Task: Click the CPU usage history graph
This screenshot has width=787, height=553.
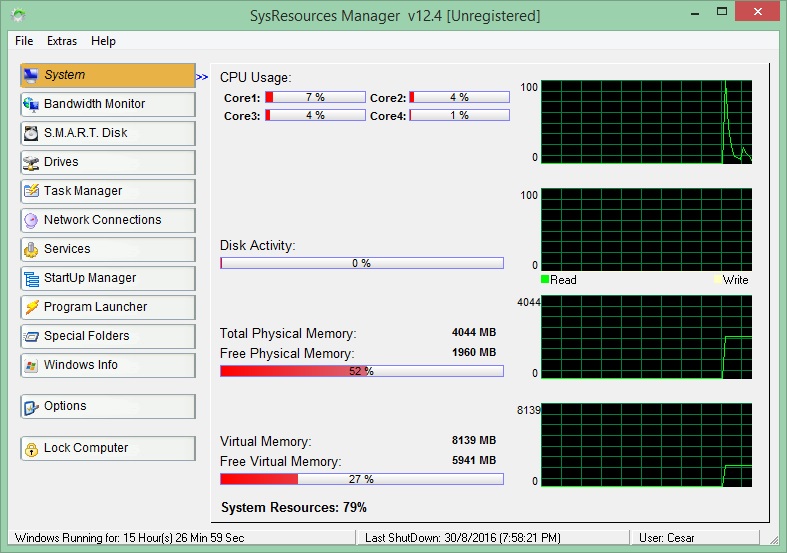Action: [x=646, y=122]
